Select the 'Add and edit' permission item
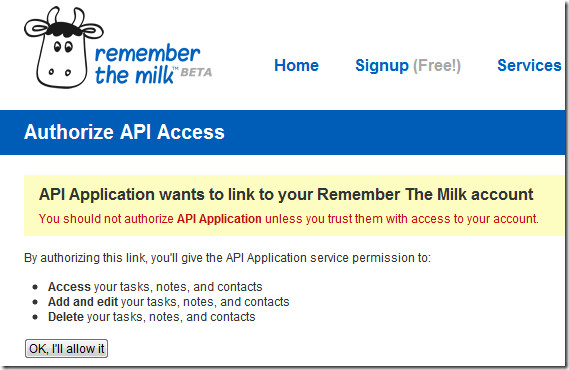The image size is (569, 370). [x=168, y=302]
